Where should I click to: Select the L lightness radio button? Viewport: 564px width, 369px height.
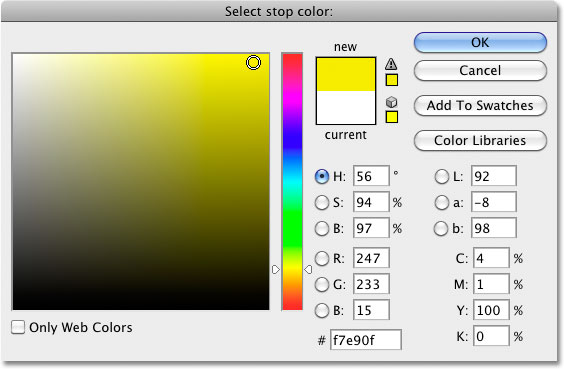click(441, 177)
